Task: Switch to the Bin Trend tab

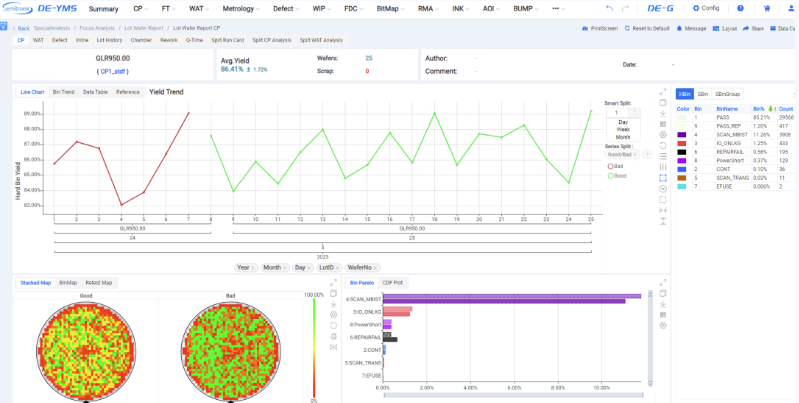Action: 64,92
